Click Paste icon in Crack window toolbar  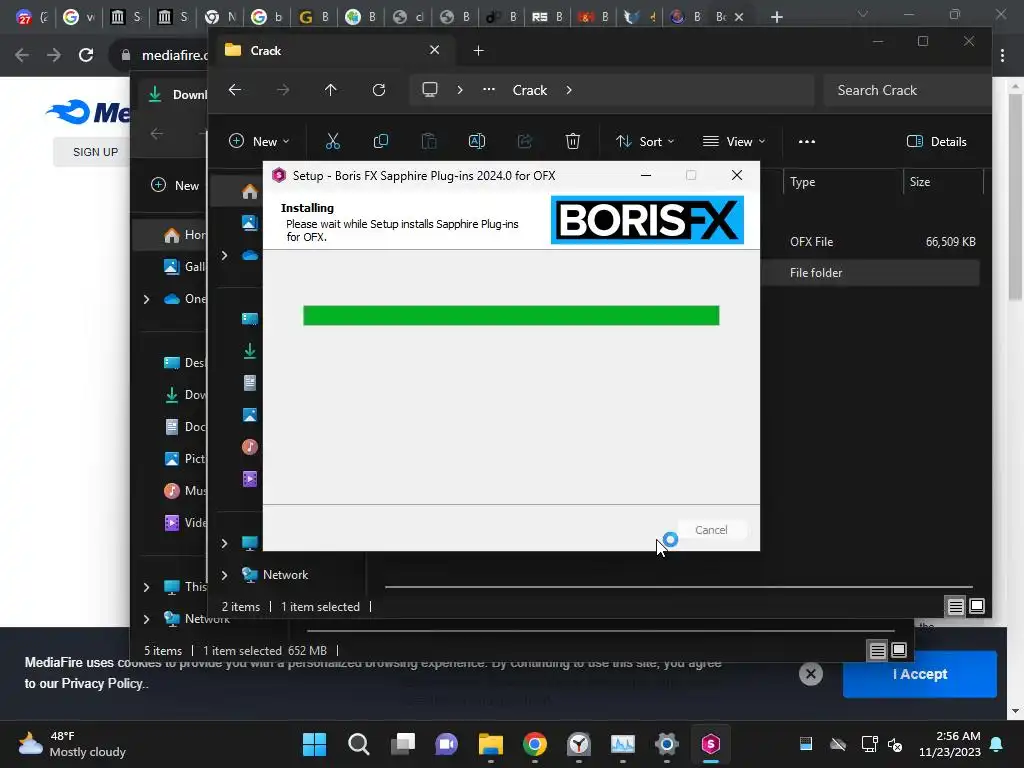coord(428,141)
